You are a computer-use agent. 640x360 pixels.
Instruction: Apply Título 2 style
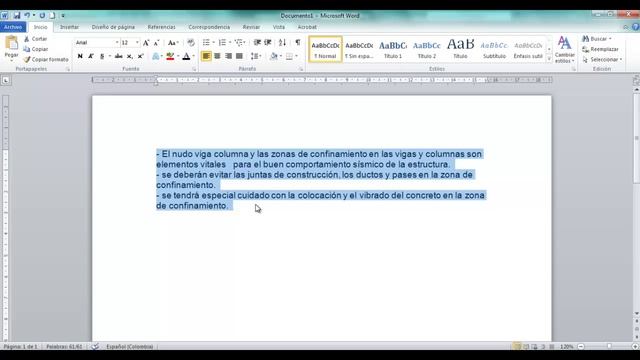(x=427, y=49)
